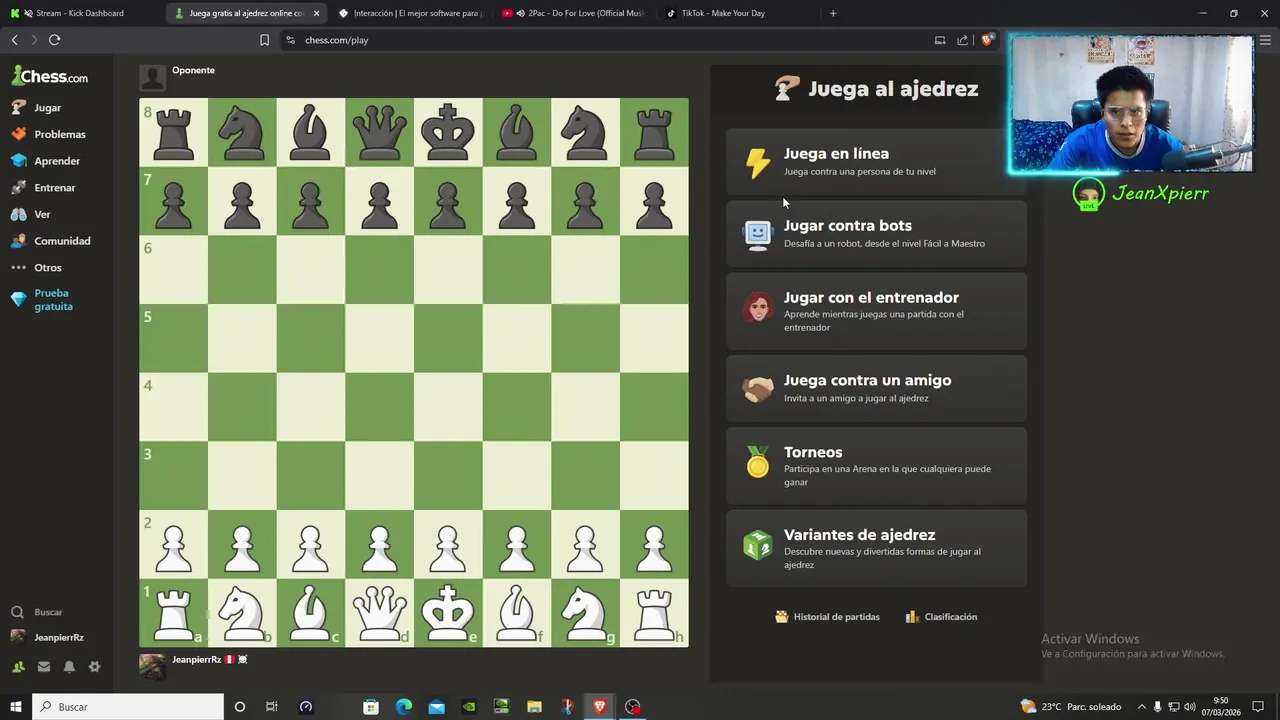The height and width of the screenshot is (720, 1280).
Task: Open Cortana circle in taskbar
Action: 240,707
